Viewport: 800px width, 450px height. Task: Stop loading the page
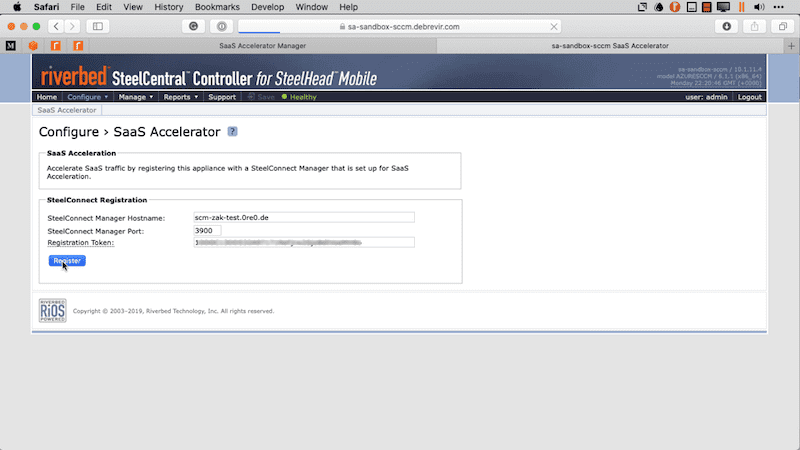click(x=554, y=27)
